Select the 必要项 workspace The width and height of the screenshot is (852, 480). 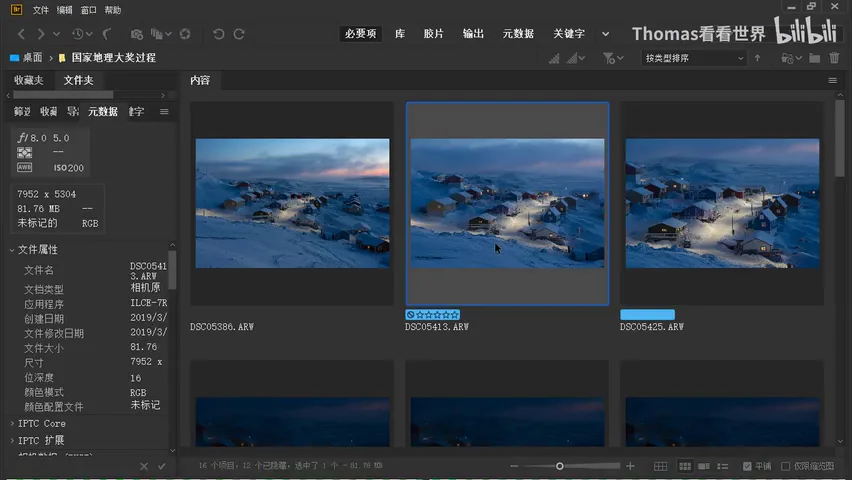click(361, 34)
